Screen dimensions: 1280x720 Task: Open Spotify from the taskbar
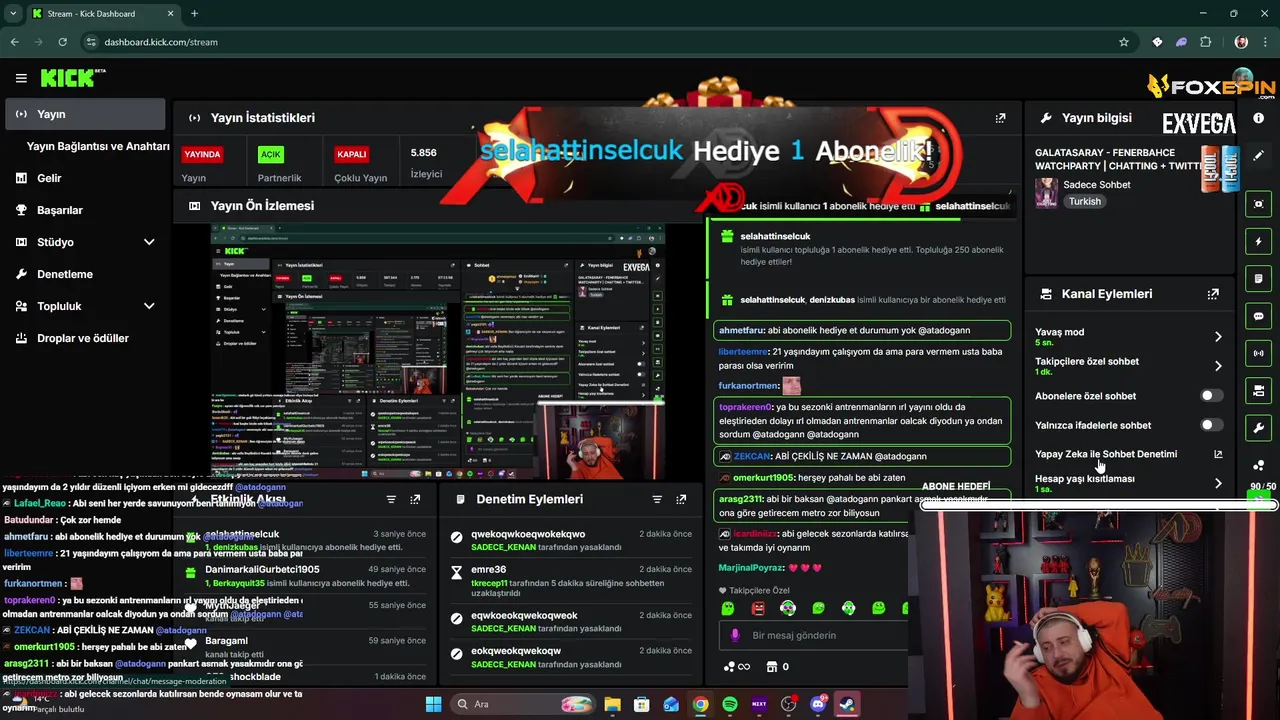730,704
